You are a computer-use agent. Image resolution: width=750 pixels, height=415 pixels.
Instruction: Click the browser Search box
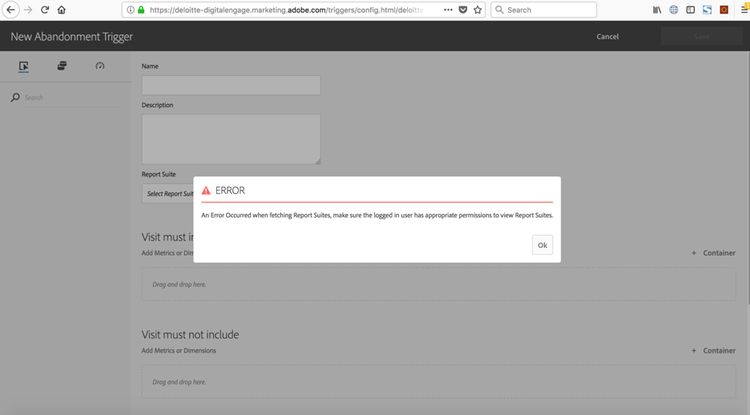[543, 10]
